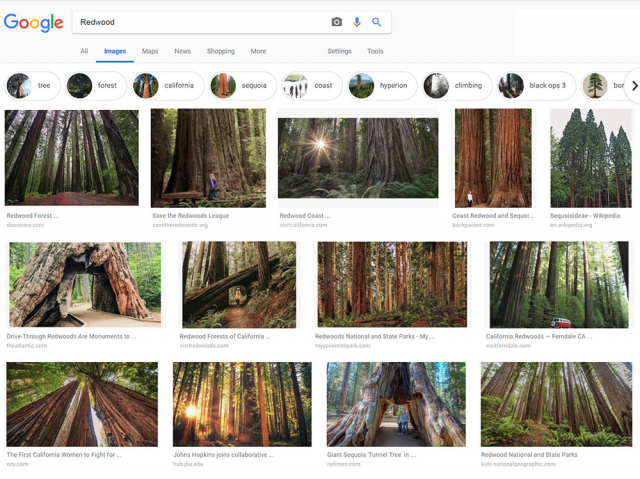Switch to the All results tab
Image resolution: width=640 pixels, height=479 pixels.
tap(84, 51)
